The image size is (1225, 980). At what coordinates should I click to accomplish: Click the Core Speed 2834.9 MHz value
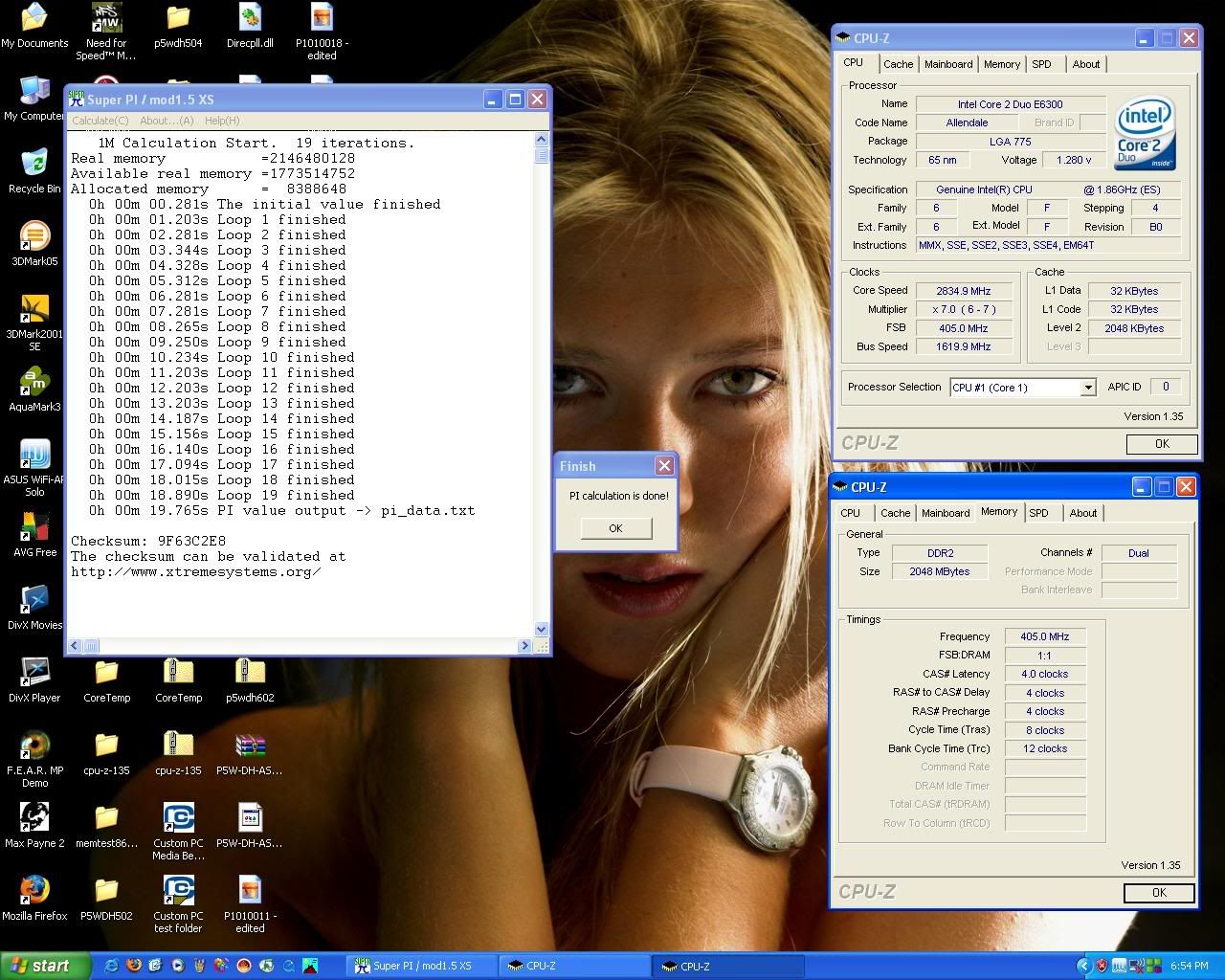(964, 291)
